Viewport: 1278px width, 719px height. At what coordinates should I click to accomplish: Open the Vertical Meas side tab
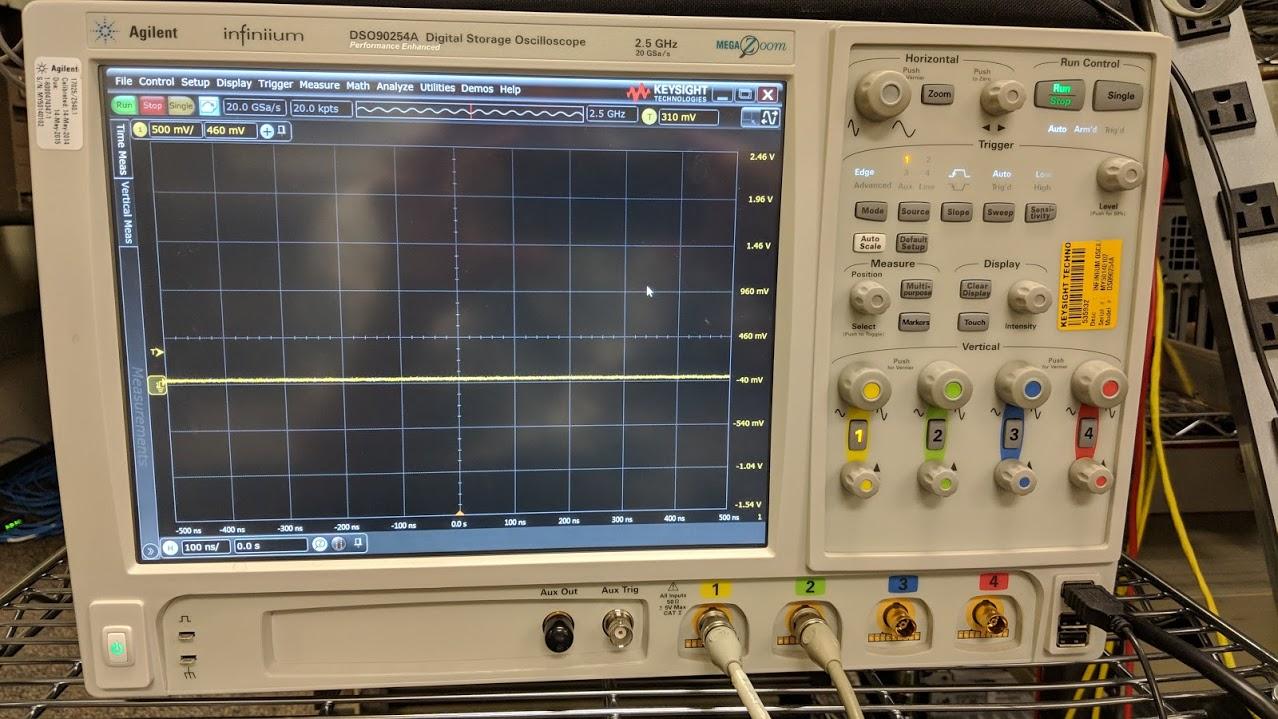(126, 211)
